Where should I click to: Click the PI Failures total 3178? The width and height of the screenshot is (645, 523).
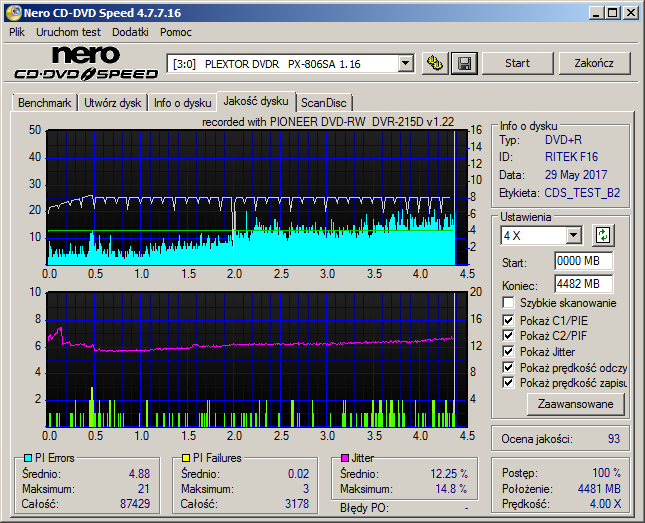297,504
